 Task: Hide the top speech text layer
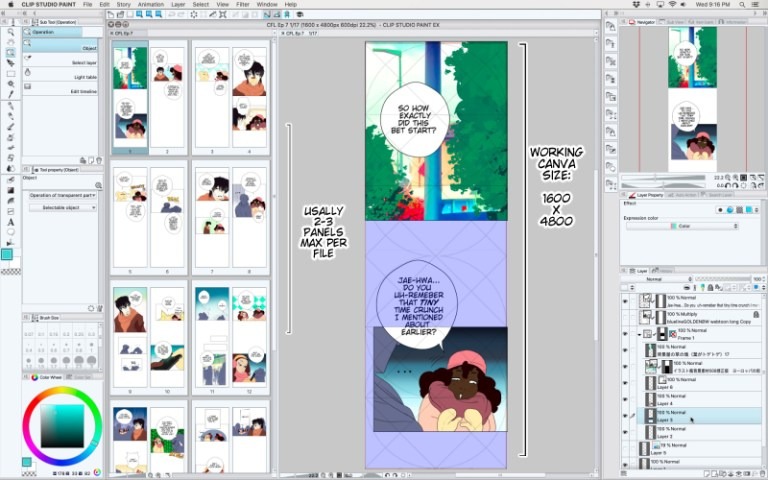click(625, 301)
